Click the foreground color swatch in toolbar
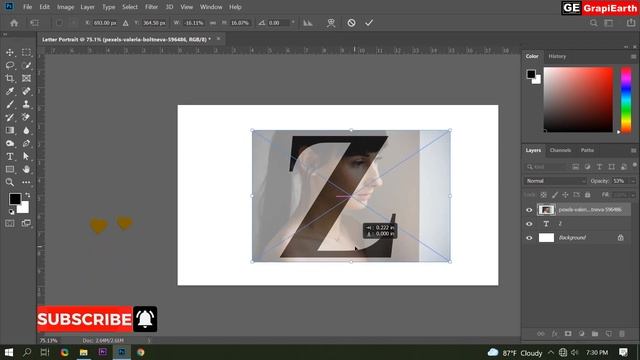Viewport: 640px width, 360px height. [15, 199]
